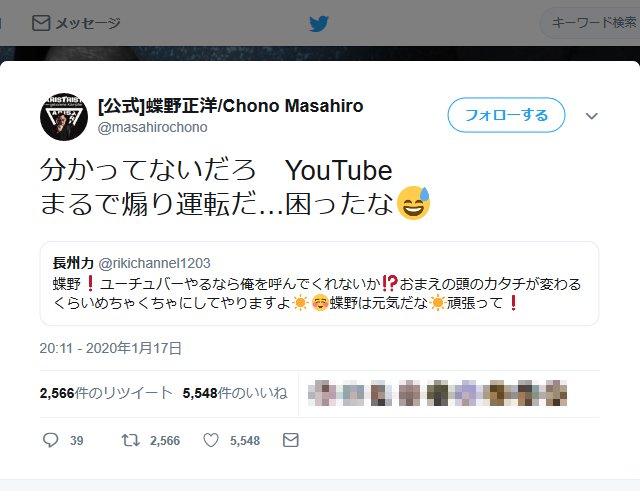Click the Twitter bird logo

tap(319, 24)
